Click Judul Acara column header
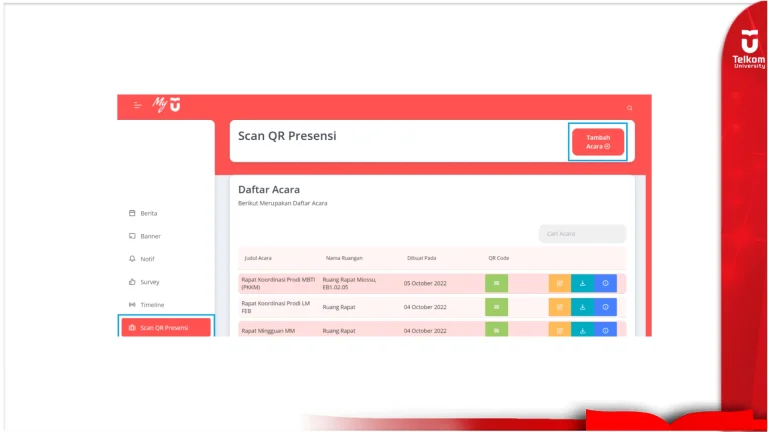Viewport: 768px width, 432px height. pyautogui.click(x=258, y=258)
